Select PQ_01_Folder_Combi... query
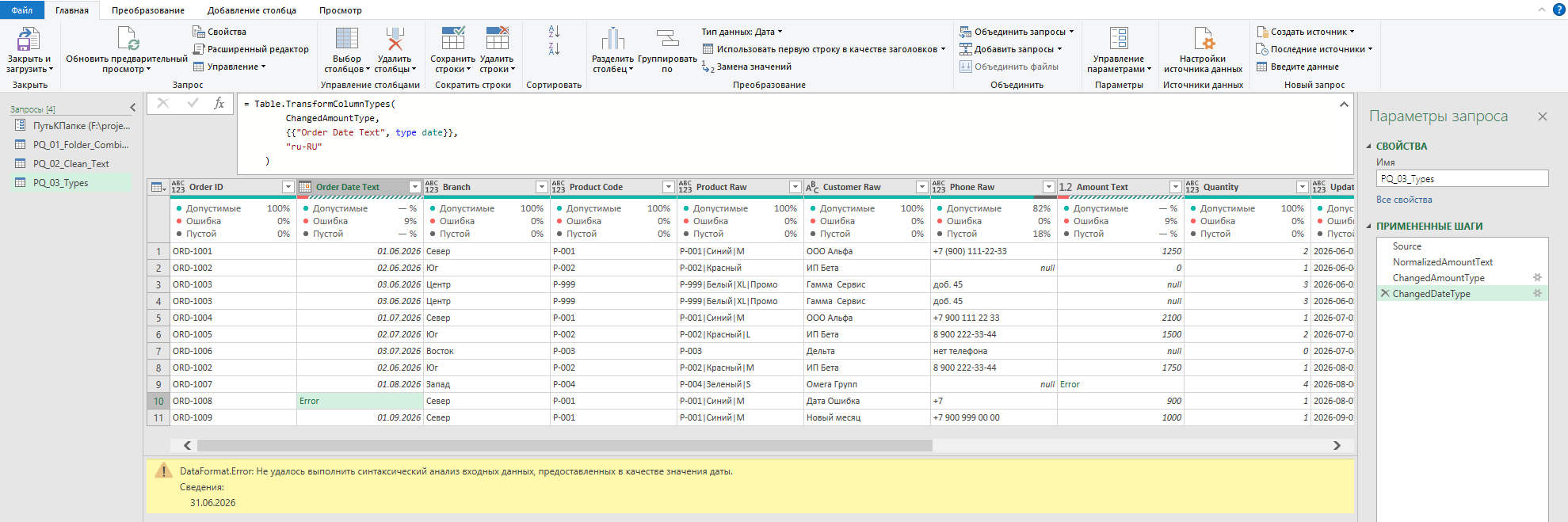The image size is (1568, 522). (71, 145)
